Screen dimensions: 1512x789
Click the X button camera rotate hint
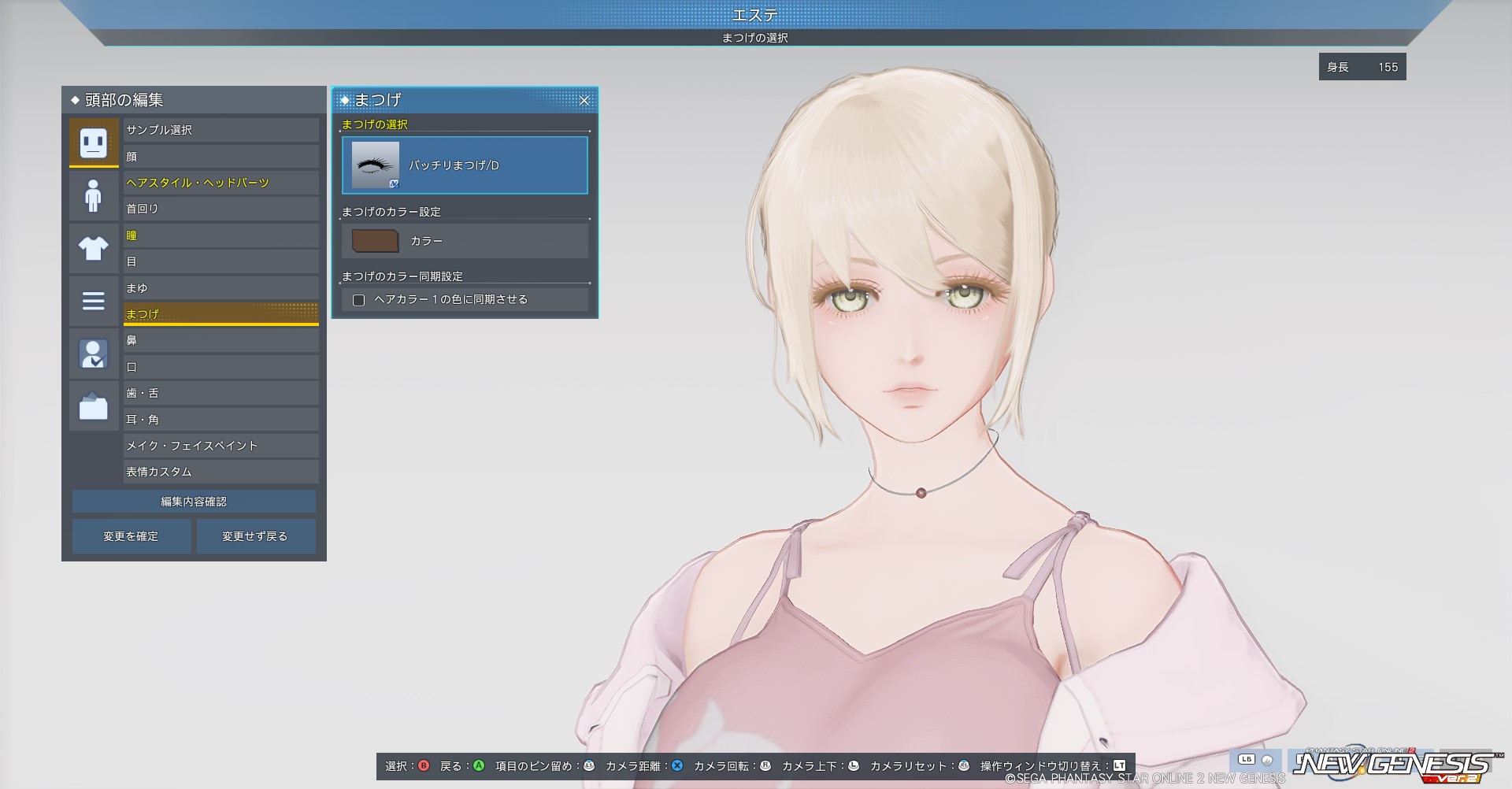(x=677, y=765)
